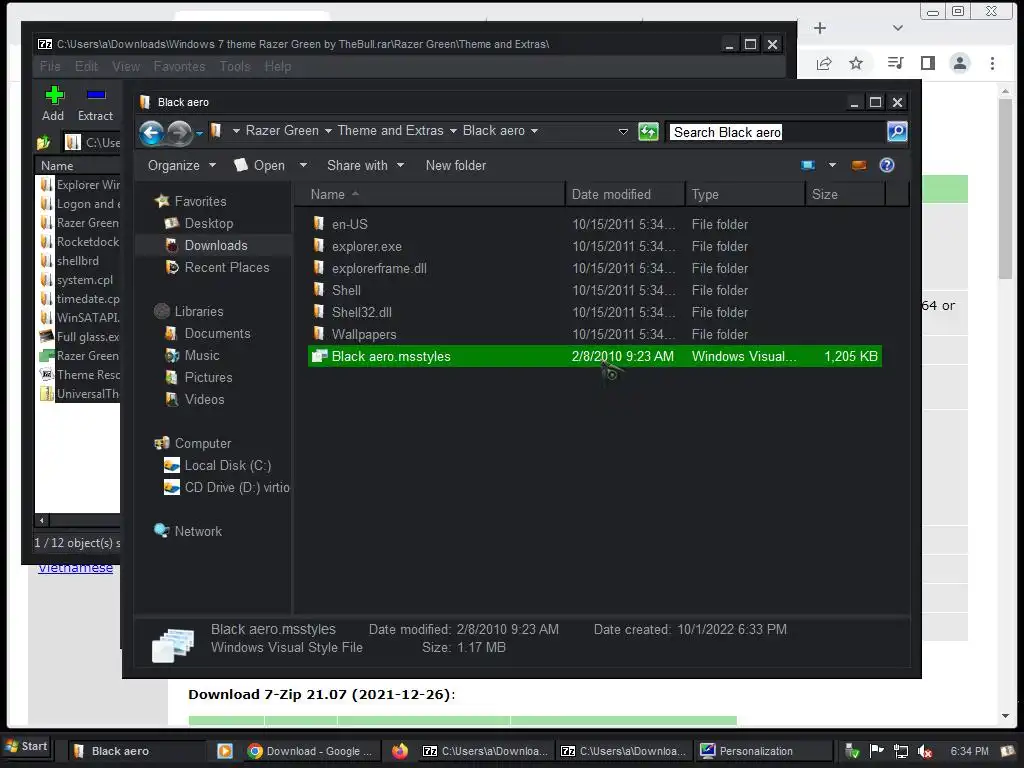Screen dimensions: 1024x768
Task: Select Network in the navigation pane
Action: click(198, 531)
